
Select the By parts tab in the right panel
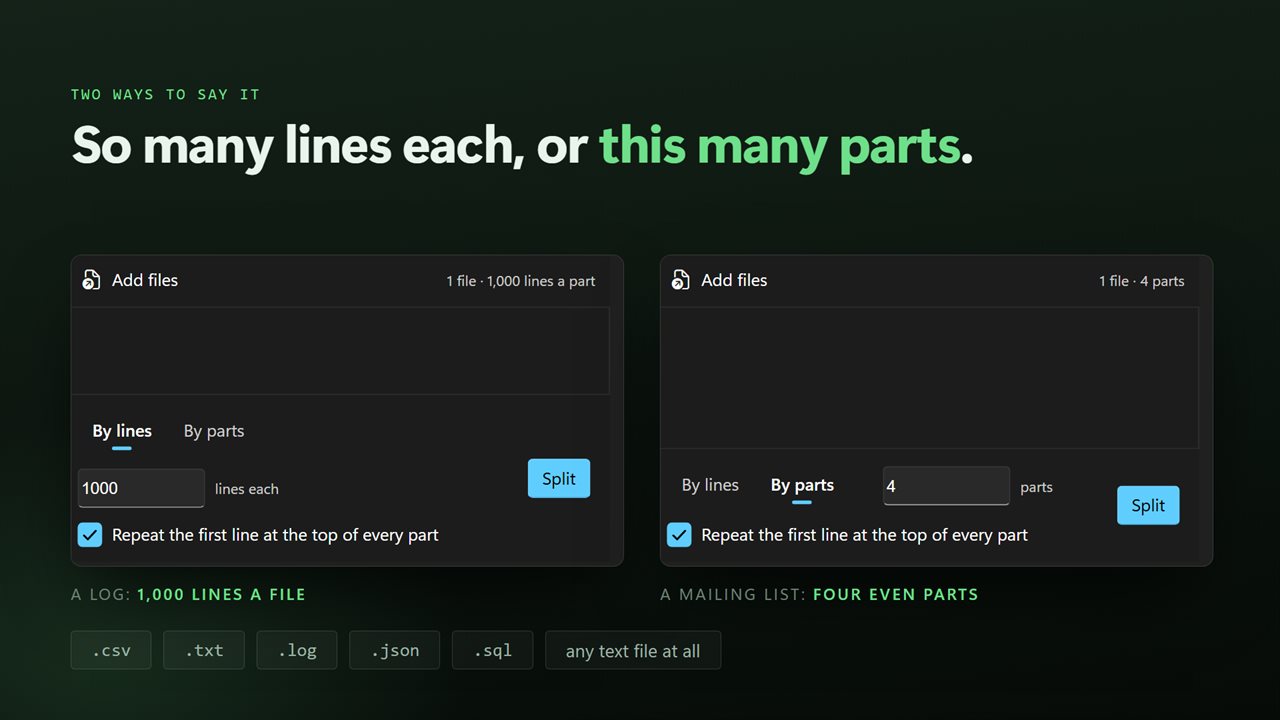pyautogui.click(x=802, y=485)
